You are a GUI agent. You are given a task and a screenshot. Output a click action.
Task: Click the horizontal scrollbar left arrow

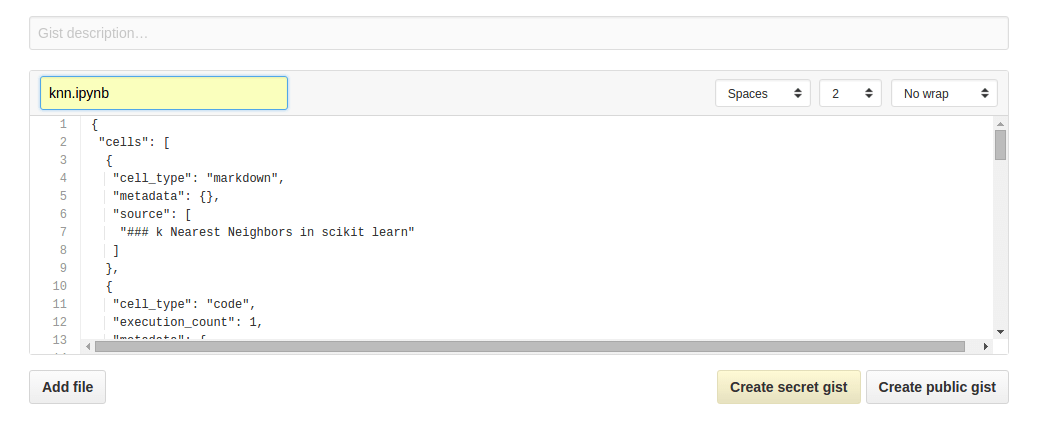point(88,347)
